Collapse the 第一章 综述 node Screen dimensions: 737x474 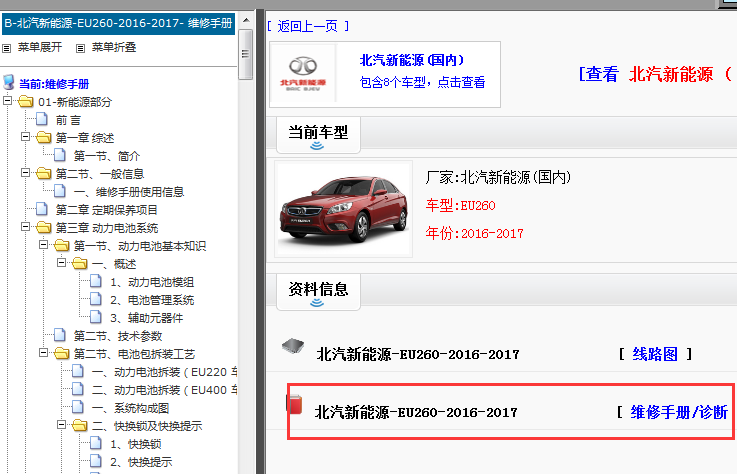(x=25, y=137)
